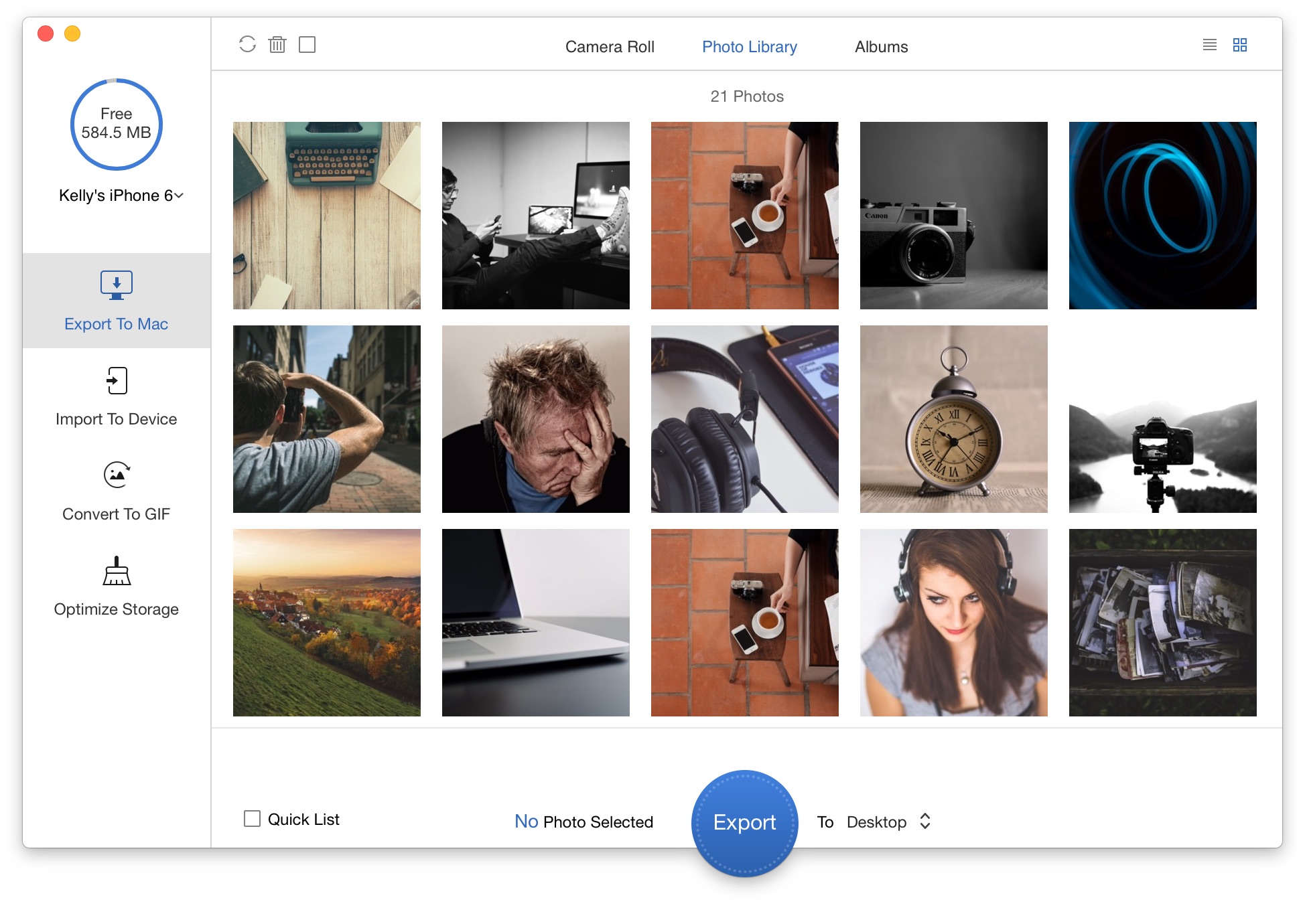This screenshot has height=924, width=1305.
Task: Click the Export To Mac icon
Action: click(117, 285)
